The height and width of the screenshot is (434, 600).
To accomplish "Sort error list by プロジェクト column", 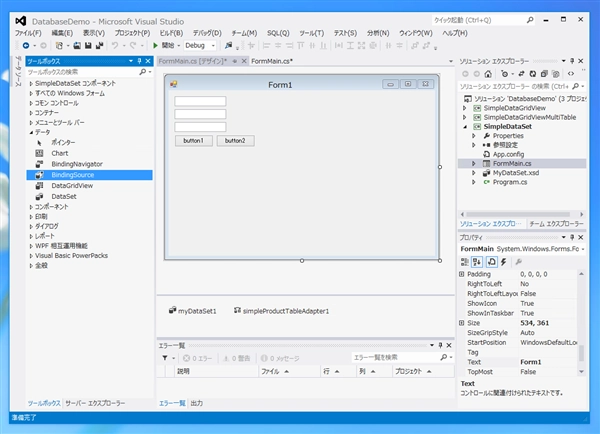I will click(423, 371).
